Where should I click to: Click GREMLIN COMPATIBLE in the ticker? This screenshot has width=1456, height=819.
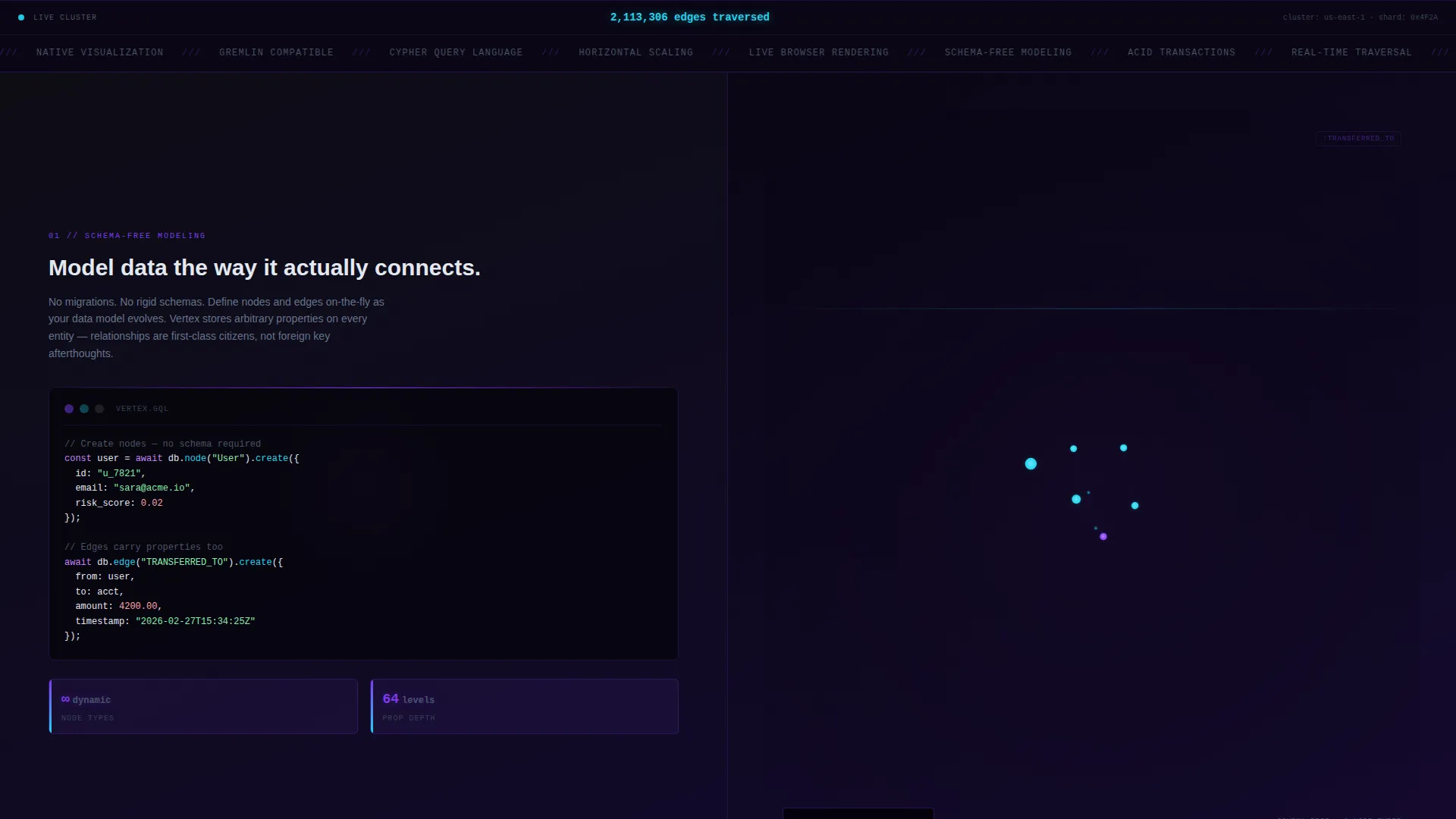pyautogui.click(x=277, y=52)
